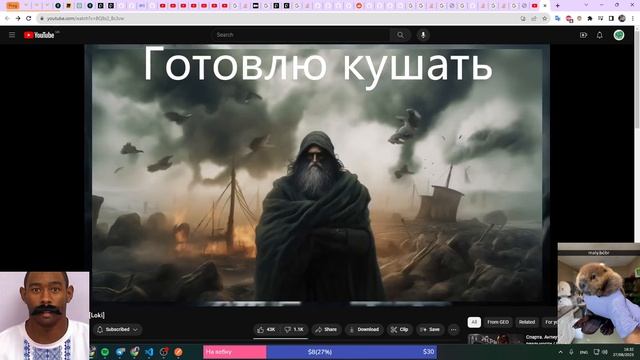Dislike the video with thumbs down 1.1K

(294, 329)
